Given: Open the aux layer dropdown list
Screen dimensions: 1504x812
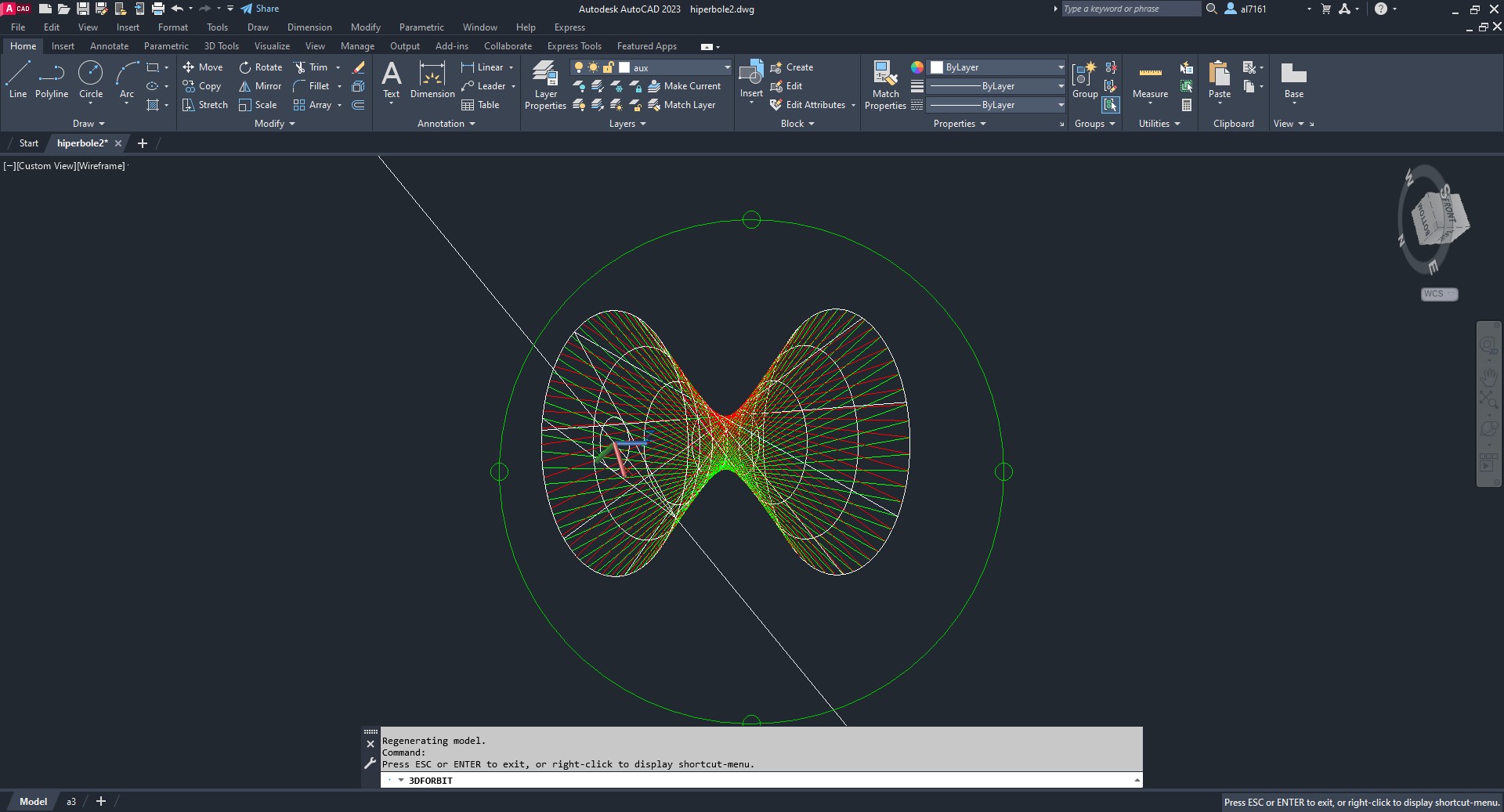Looking at the screenshot, I should coord(727,67).
